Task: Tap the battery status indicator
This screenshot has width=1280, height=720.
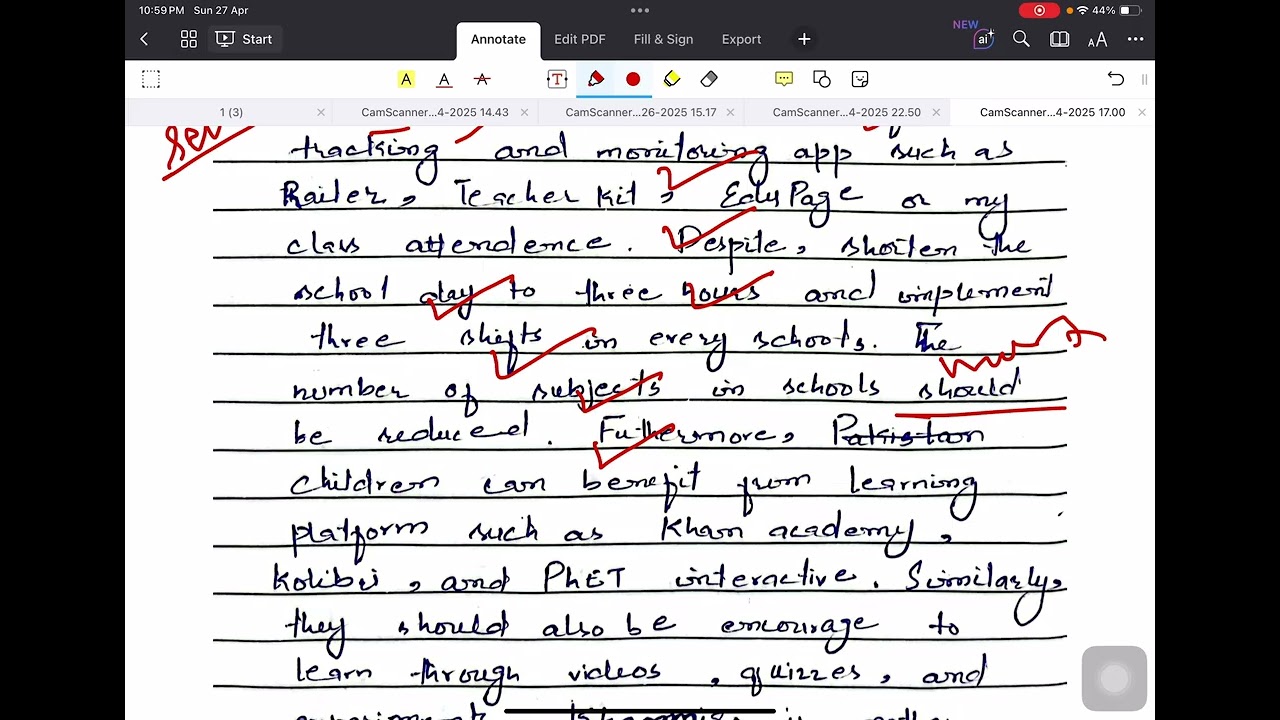Action: [1130, 10]
